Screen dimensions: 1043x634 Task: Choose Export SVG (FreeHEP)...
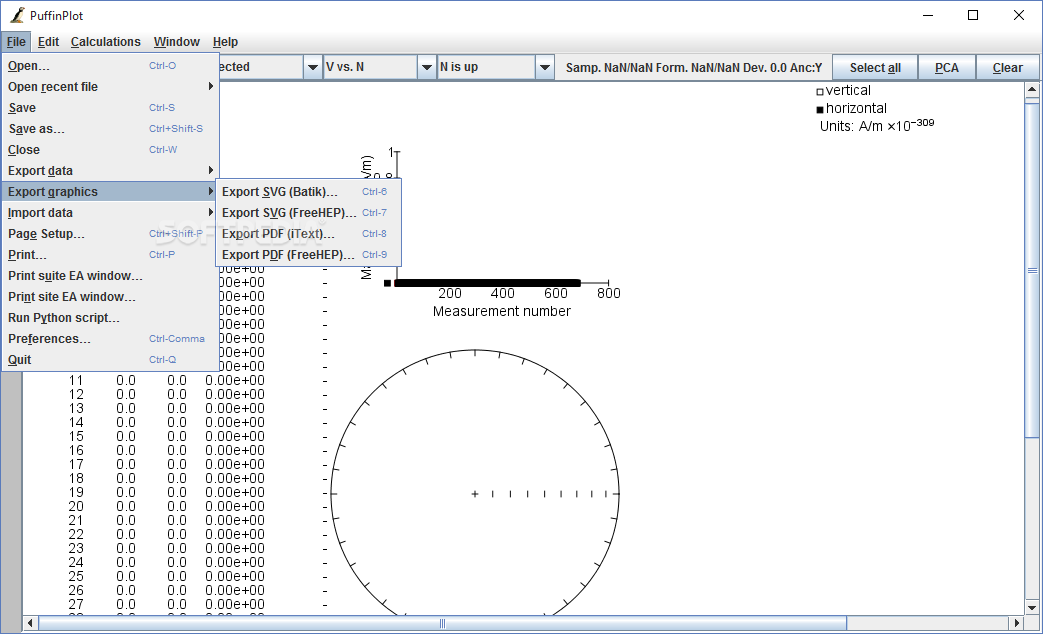point(309,213)
